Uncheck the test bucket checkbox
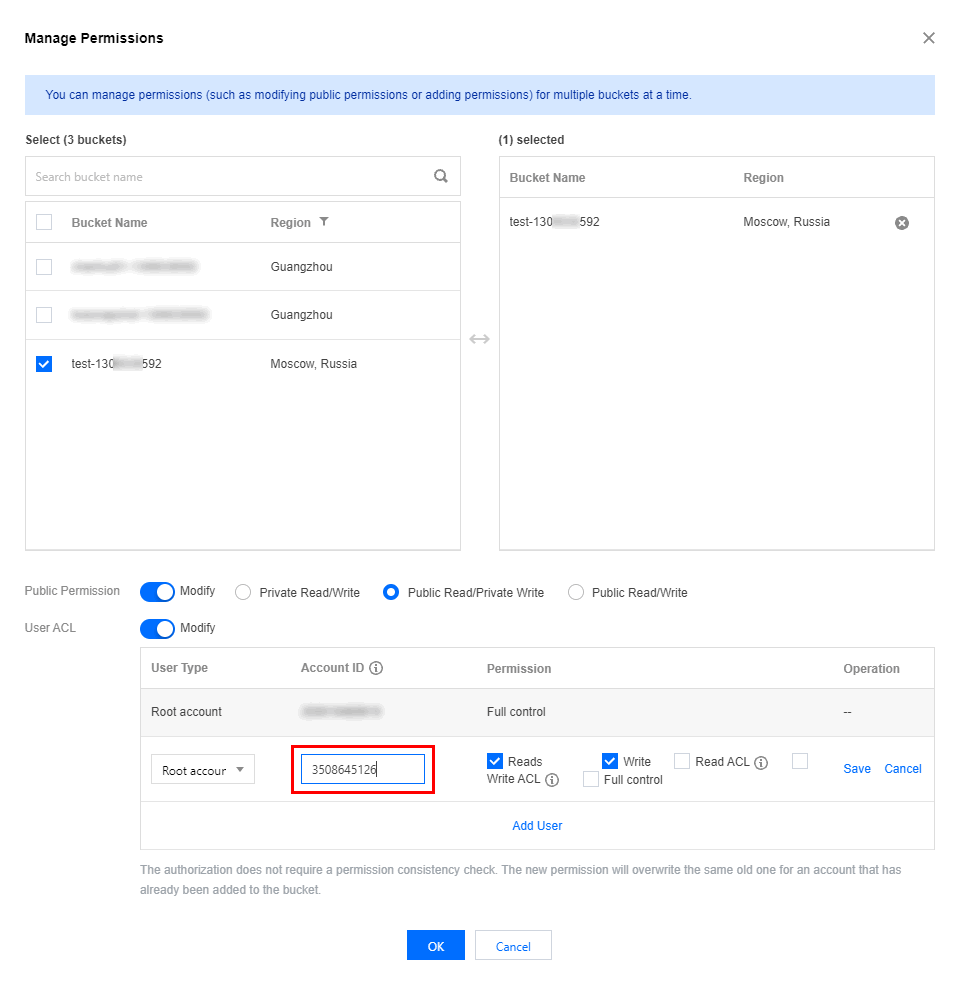Screen dimensions: 960x984 coord(44,364)
